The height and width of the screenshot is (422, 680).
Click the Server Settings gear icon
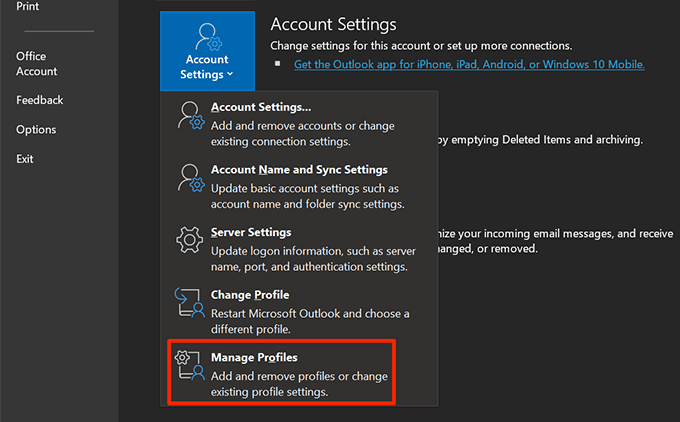190,242
